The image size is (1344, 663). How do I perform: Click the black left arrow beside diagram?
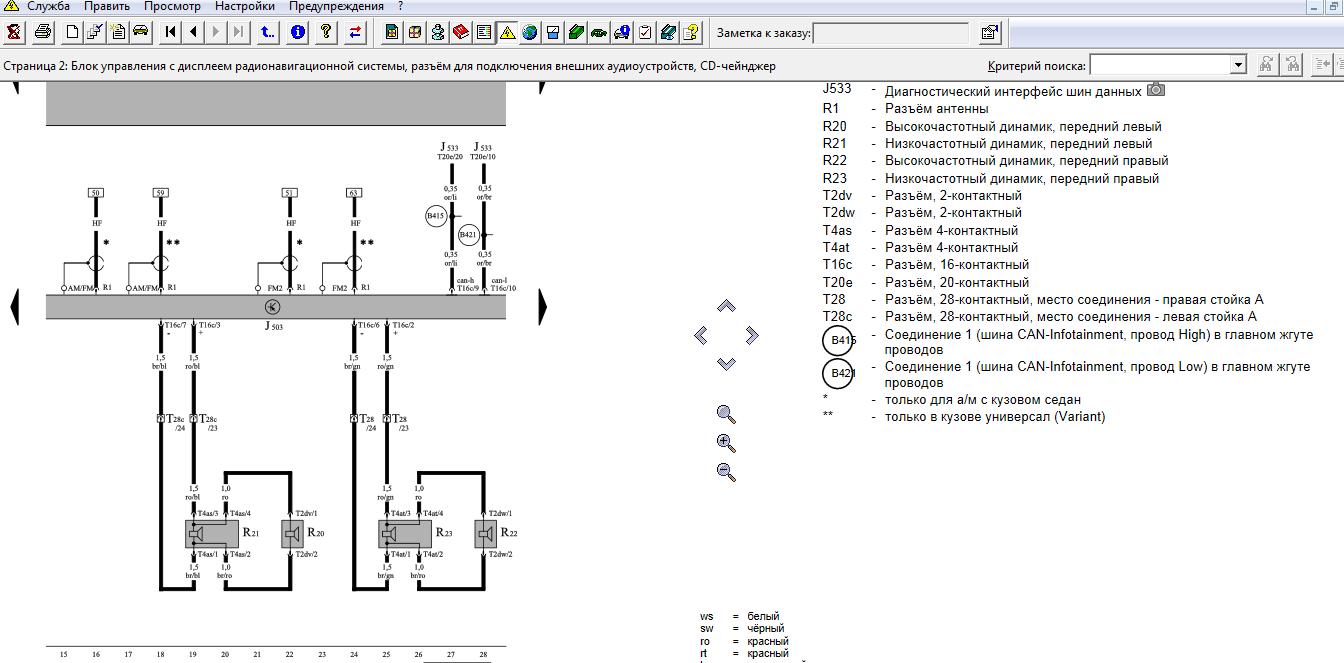[15, 305]
